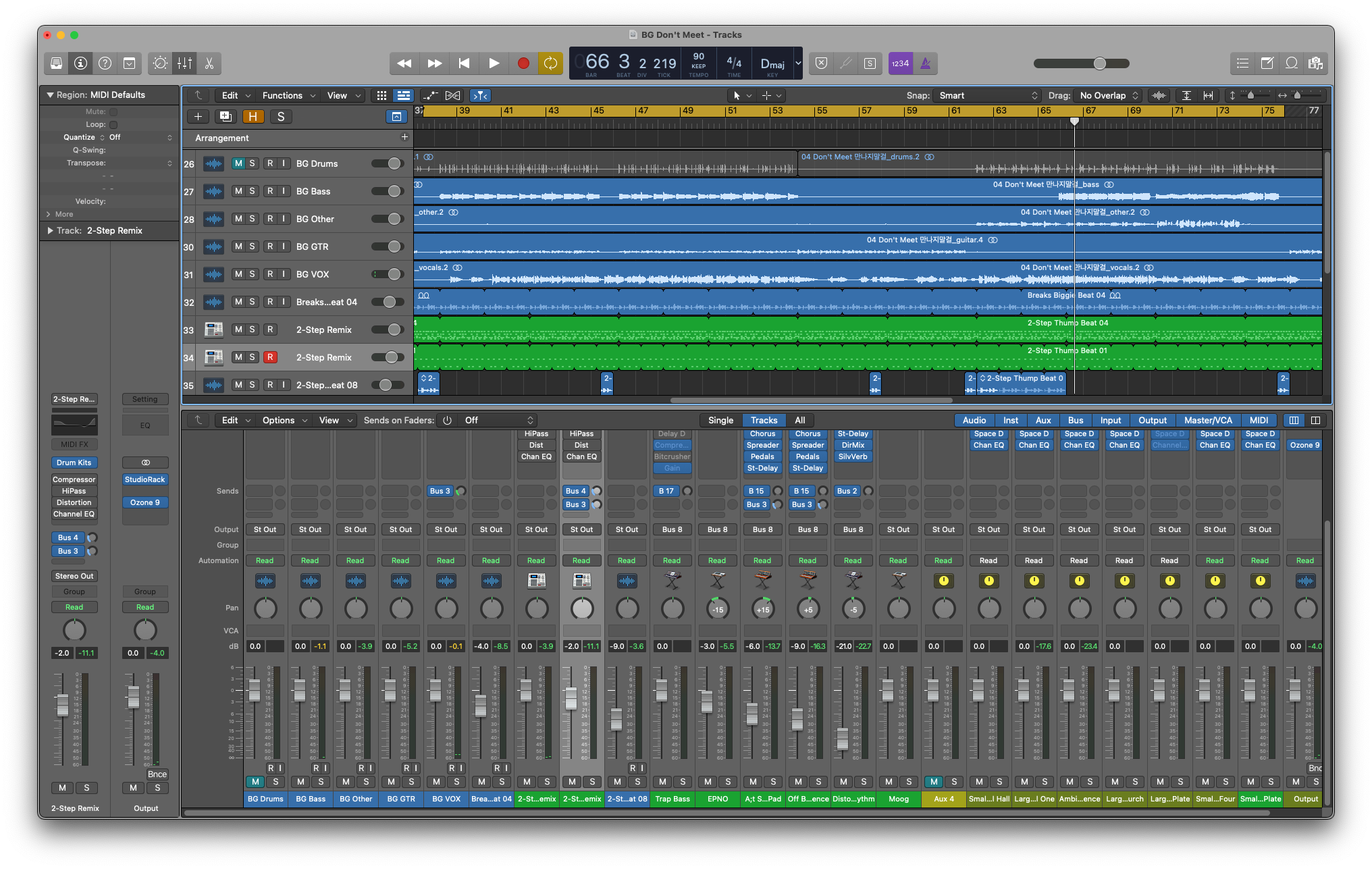Mute the BG Drums track
The image size is (1372, 869).
coord(238,163)
